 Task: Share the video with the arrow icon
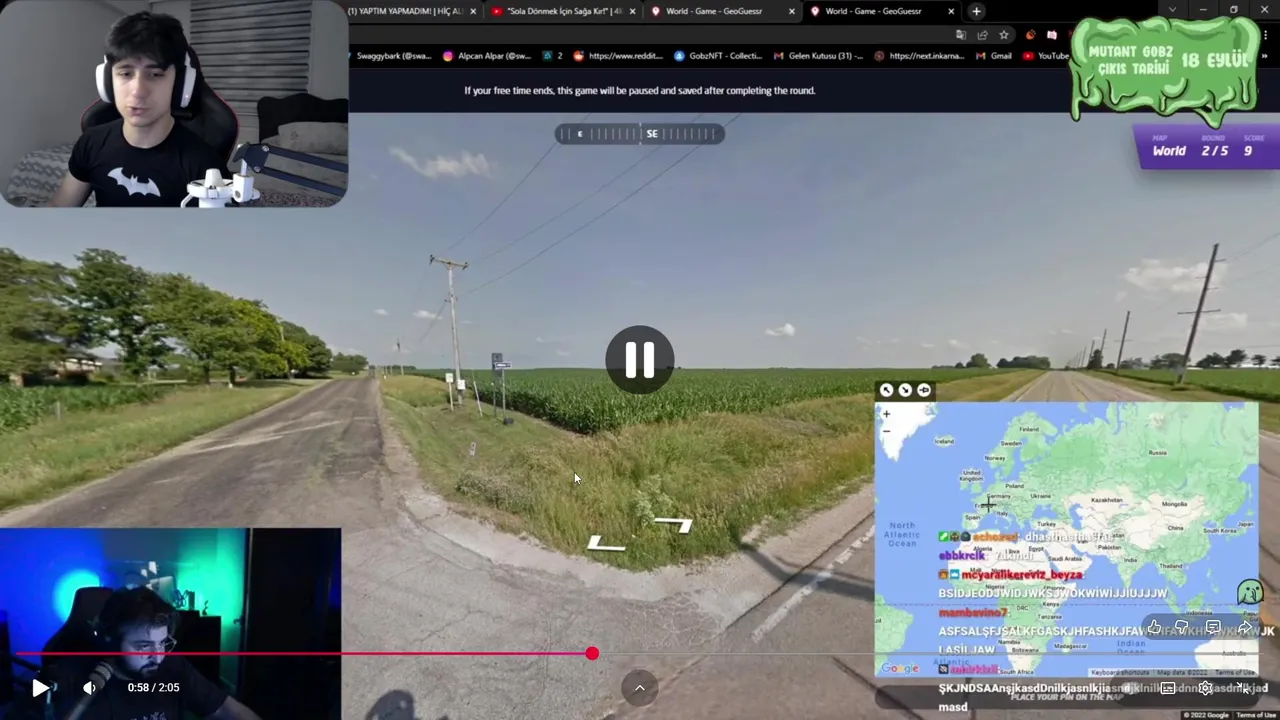pos(1245,627)
